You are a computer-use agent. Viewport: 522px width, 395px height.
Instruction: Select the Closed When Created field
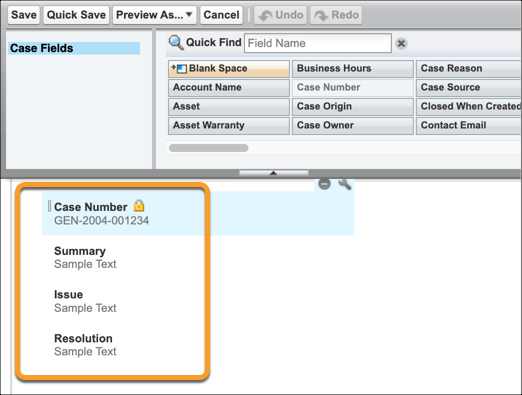469,107
